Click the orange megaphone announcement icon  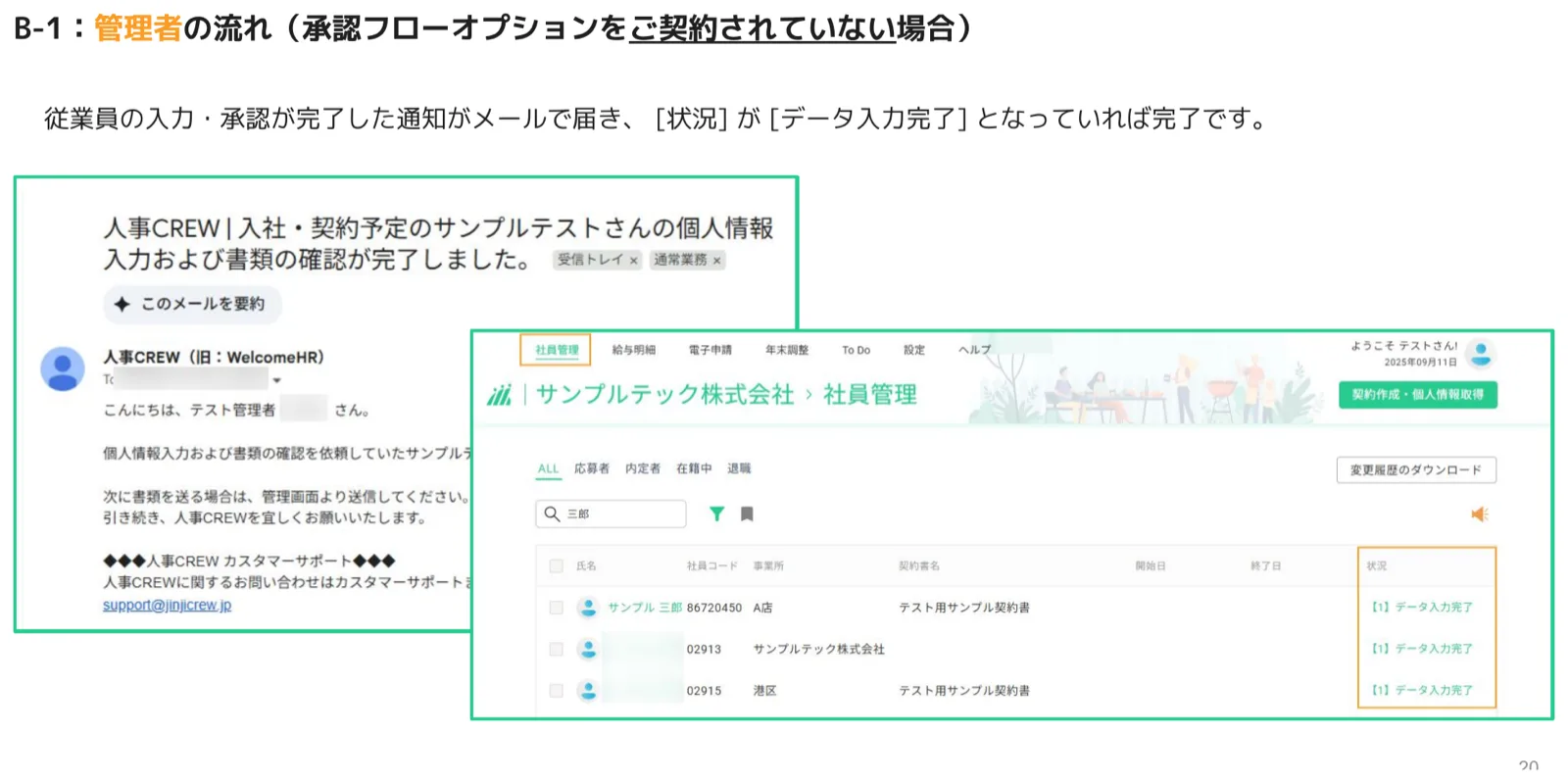pos(1480,514)
